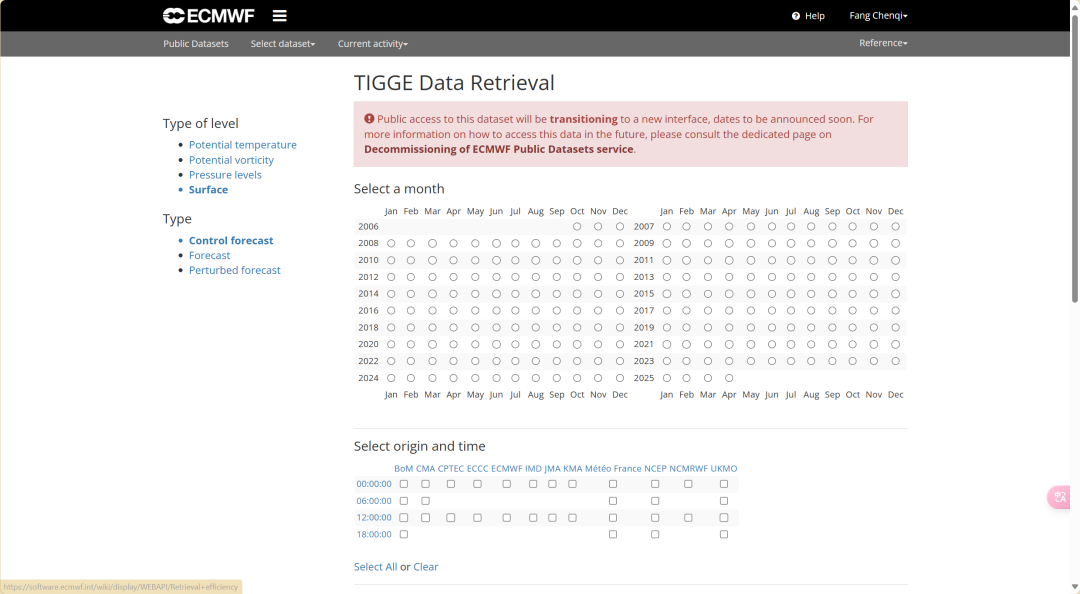The image size is (1080, 594).
Task: Click the NCEP origin column header
Action: (x=655, y=469)
